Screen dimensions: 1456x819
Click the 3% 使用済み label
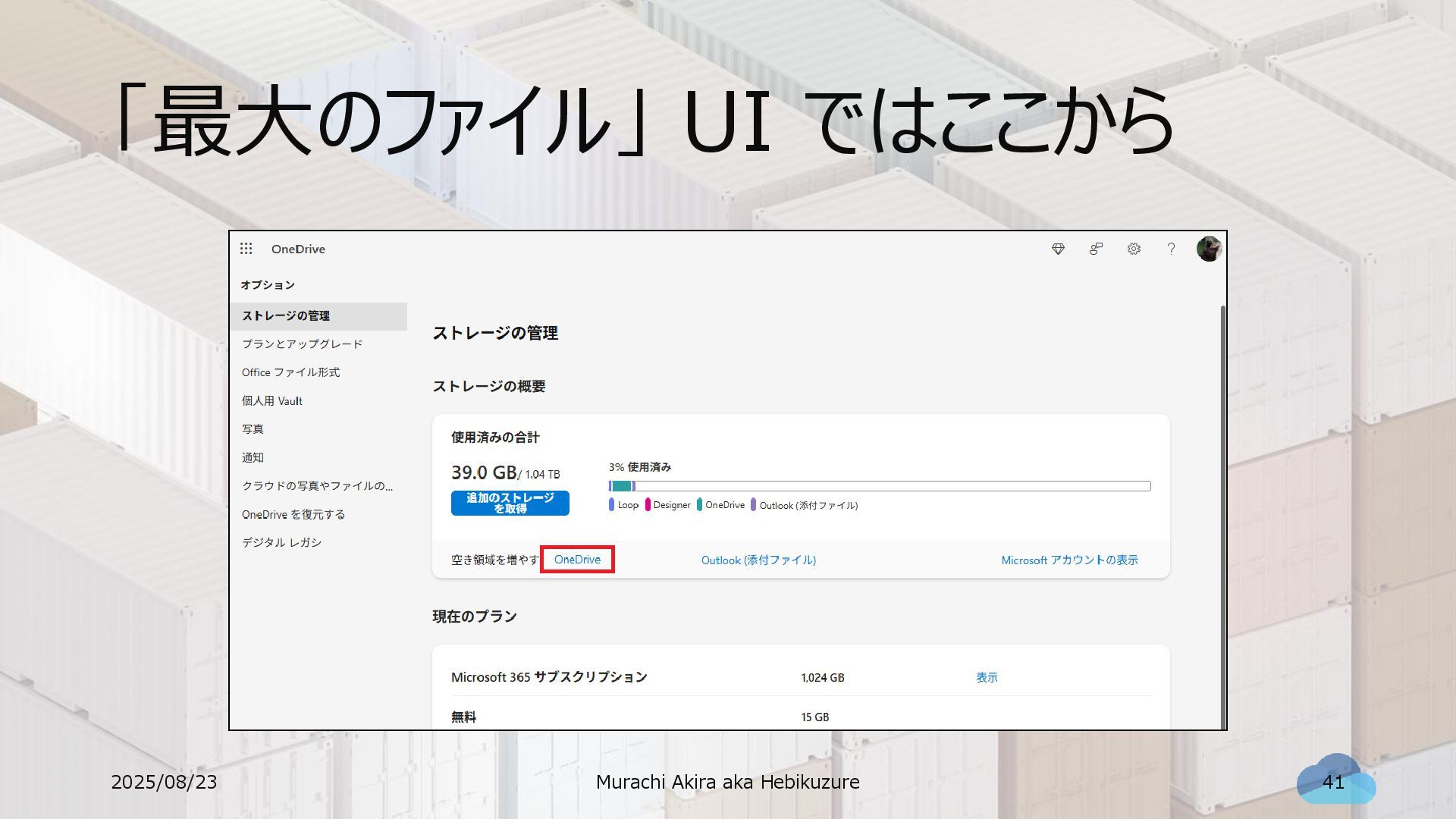coord(640,467)
